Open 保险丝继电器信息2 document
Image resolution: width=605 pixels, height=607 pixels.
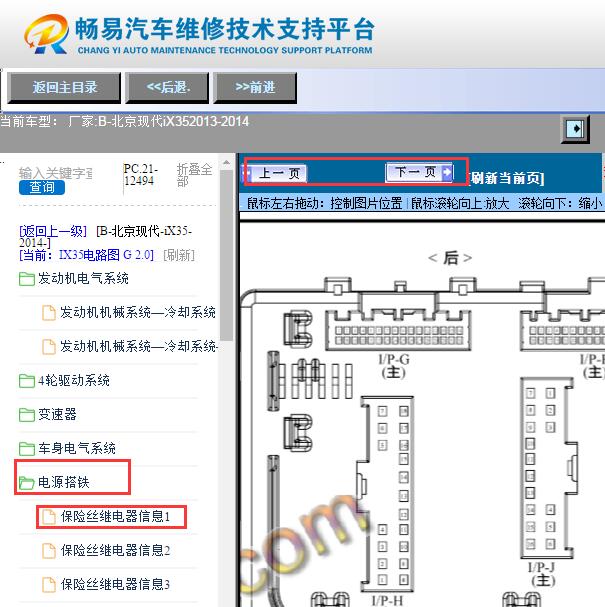coord(115,550)
